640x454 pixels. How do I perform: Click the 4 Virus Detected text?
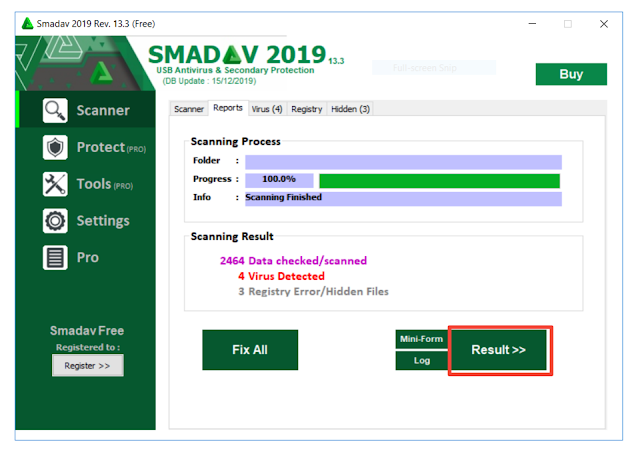281,276
